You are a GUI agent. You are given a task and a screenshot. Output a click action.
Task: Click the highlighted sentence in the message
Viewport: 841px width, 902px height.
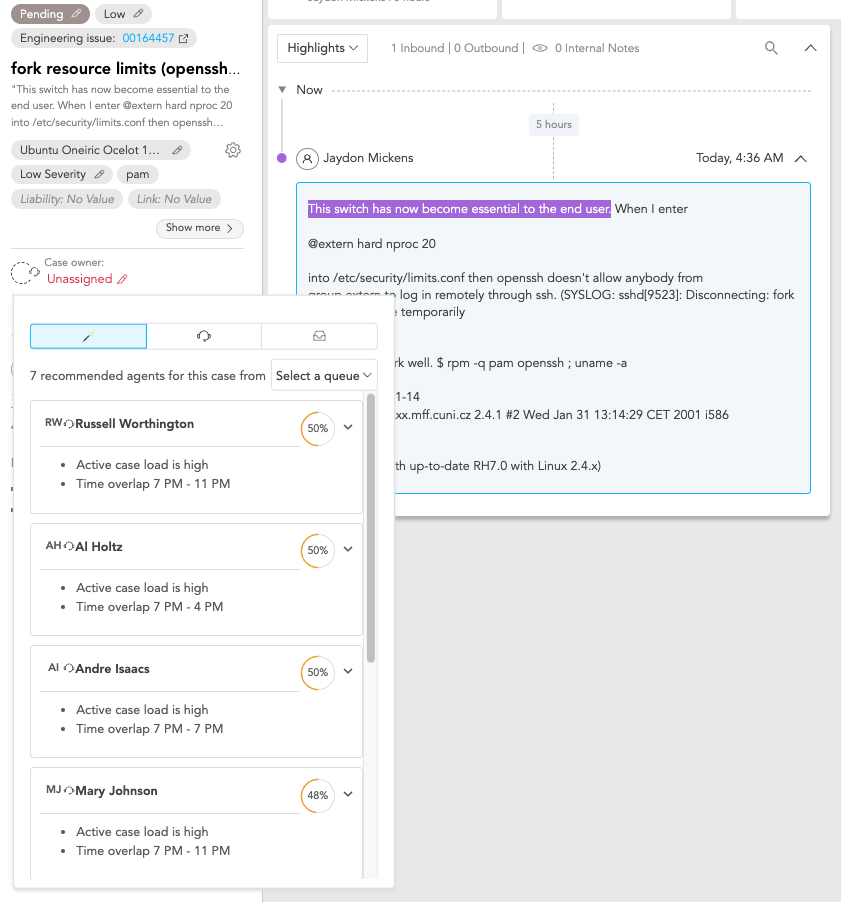pos(459,209)
